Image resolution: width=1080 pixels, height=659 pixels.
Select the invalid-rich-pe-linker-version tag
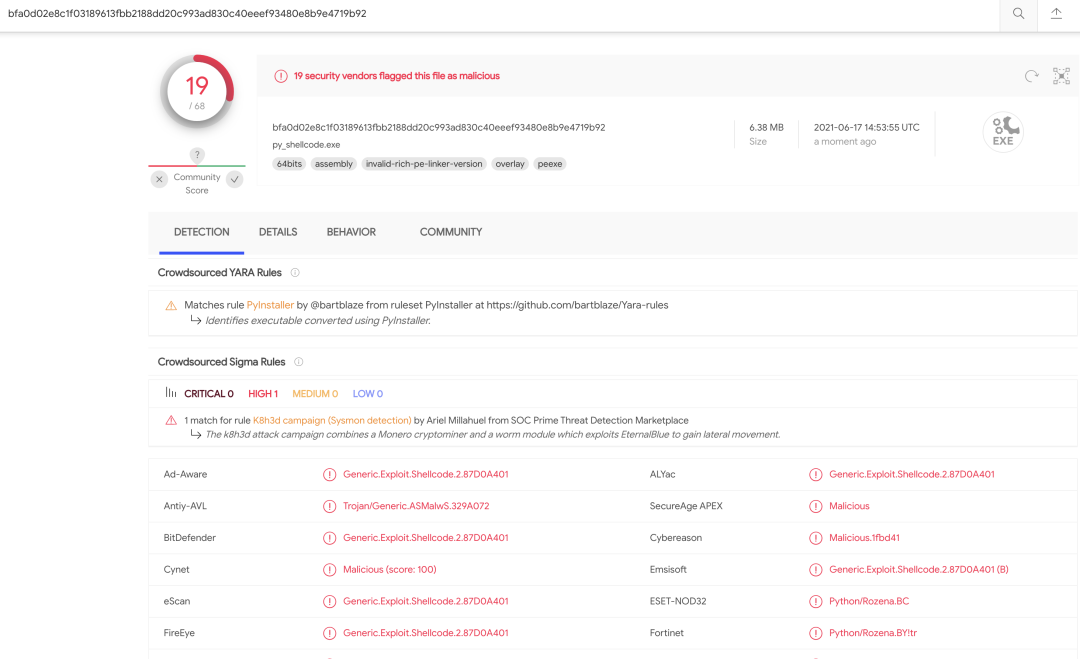(x=424, y=164)
